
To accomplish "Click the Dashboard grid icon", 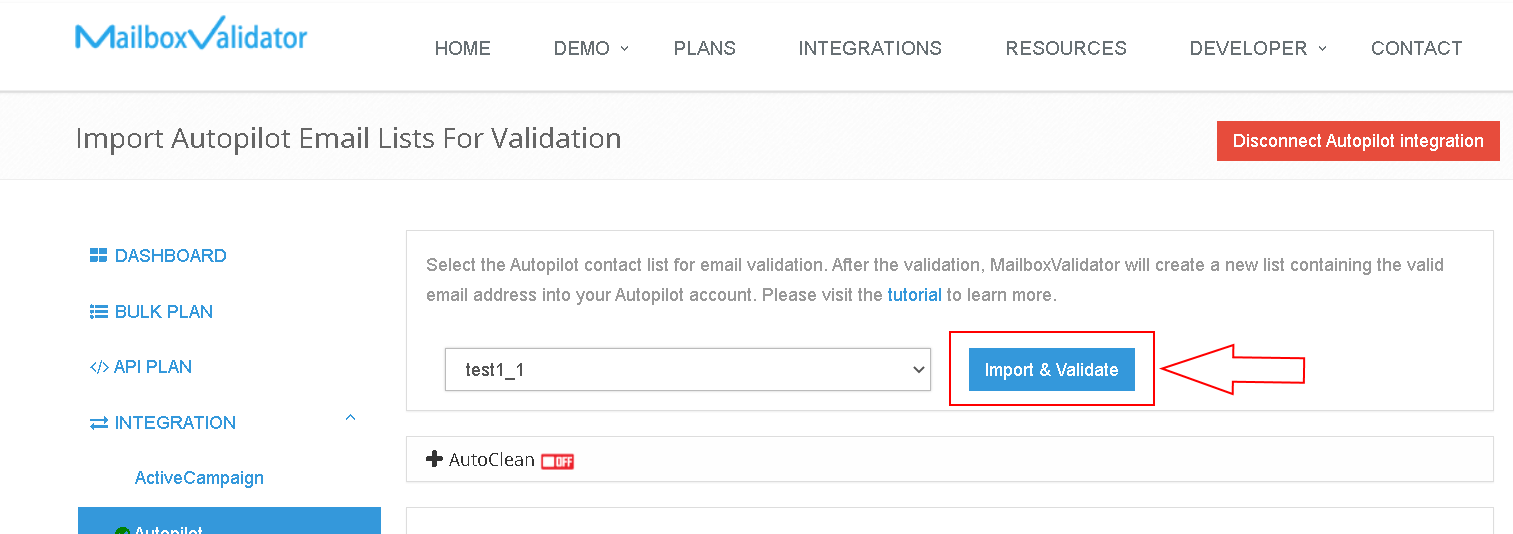I will (x=98, y=256).
